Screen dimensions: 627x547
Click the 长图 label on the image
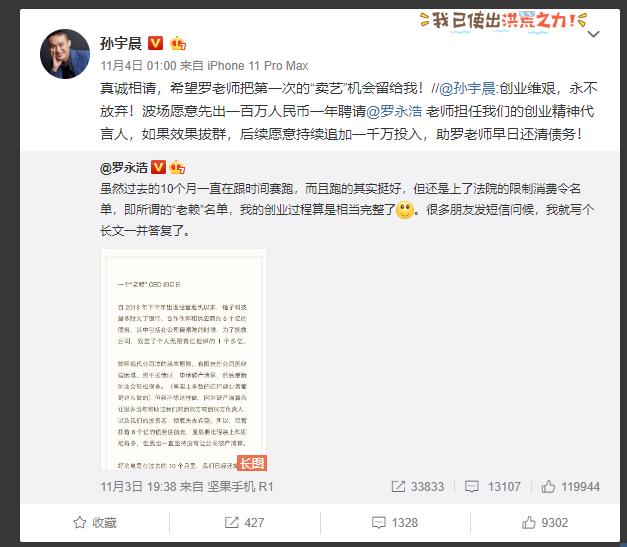click(x=252, y=463)
